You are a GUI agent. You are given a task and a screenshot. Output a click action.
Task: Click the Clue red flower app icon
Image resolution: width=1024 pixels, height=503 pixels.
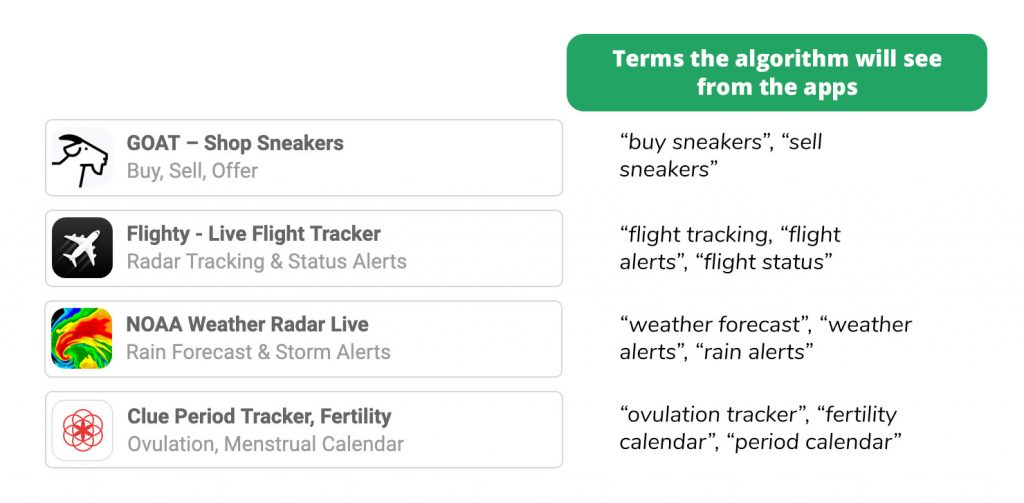(82, 430)
